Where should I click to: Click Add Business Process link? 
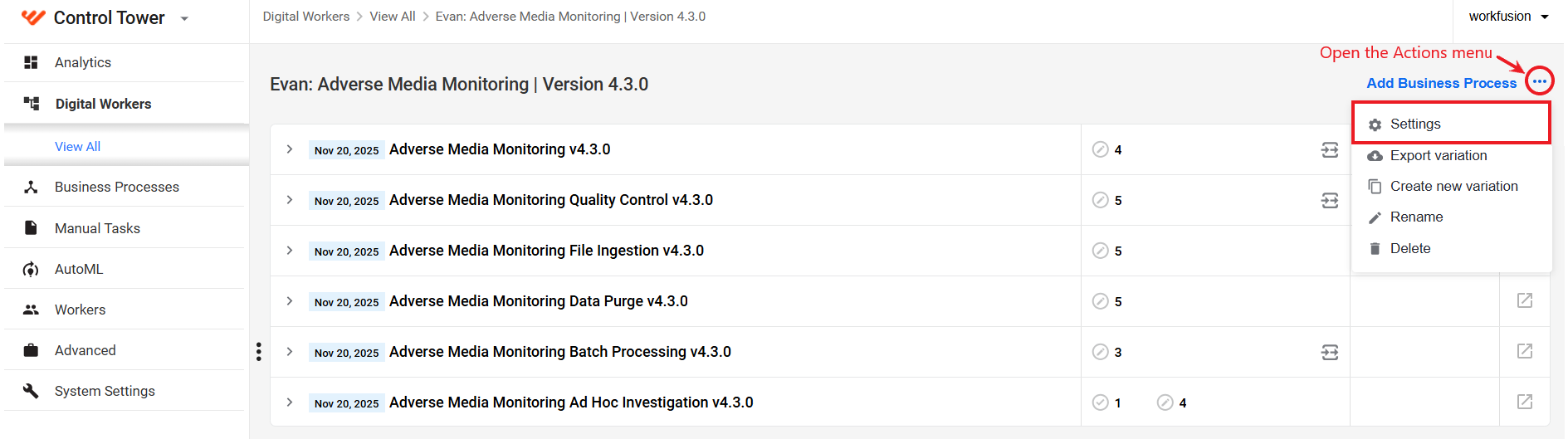pyautogui.click(x=1441, y=83)
